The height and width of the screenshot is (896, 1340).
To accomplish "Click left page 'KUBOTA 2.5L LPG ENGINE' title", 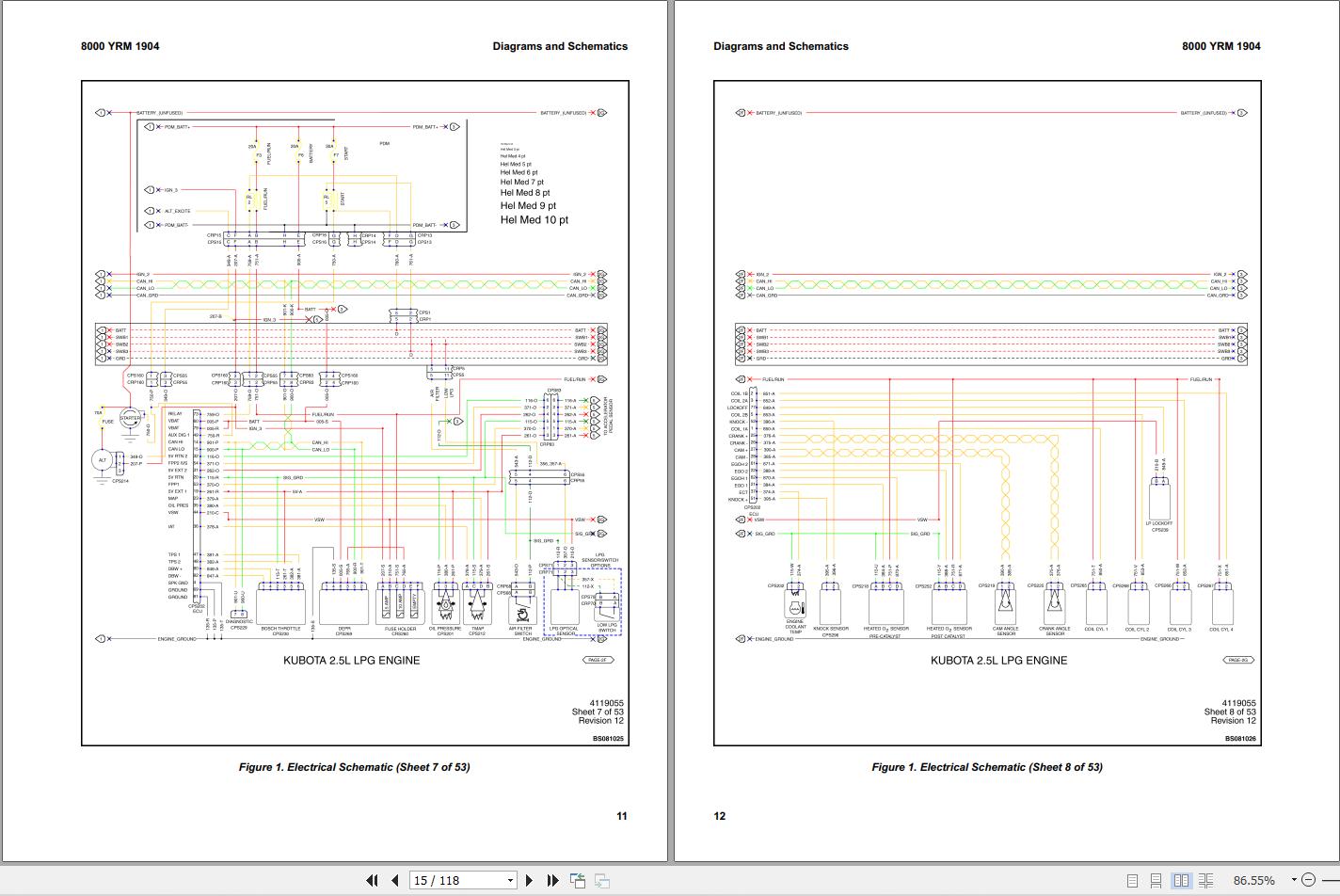I will pos(352,661).
